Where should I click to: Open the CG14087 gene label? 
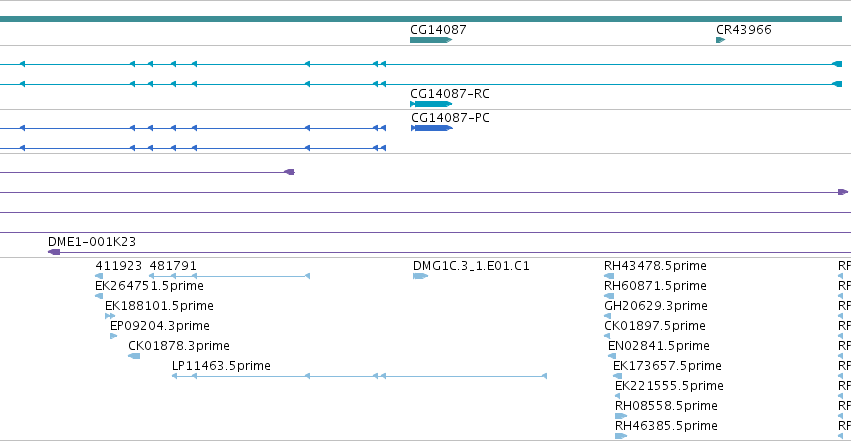tap(438, 30)
